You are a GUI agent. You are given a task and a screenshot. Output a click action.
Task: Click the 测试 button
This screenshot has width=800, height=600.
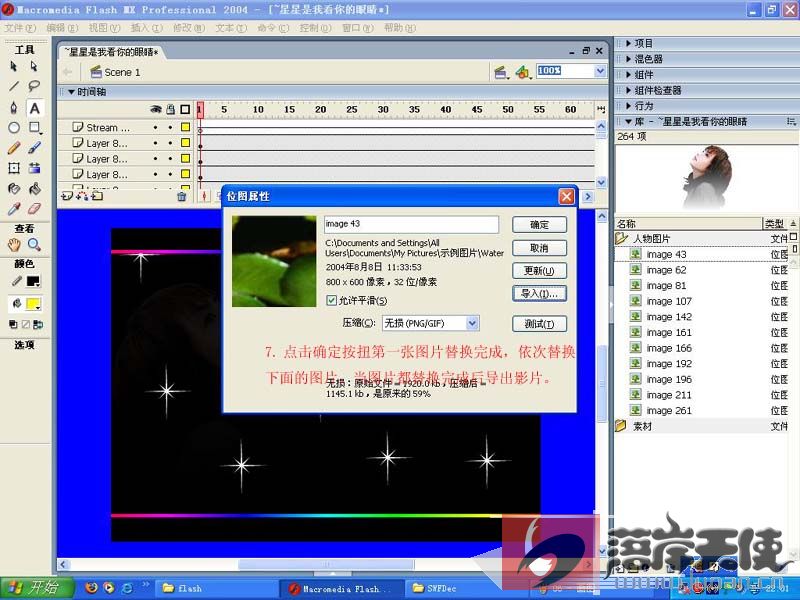coord(539,323)
